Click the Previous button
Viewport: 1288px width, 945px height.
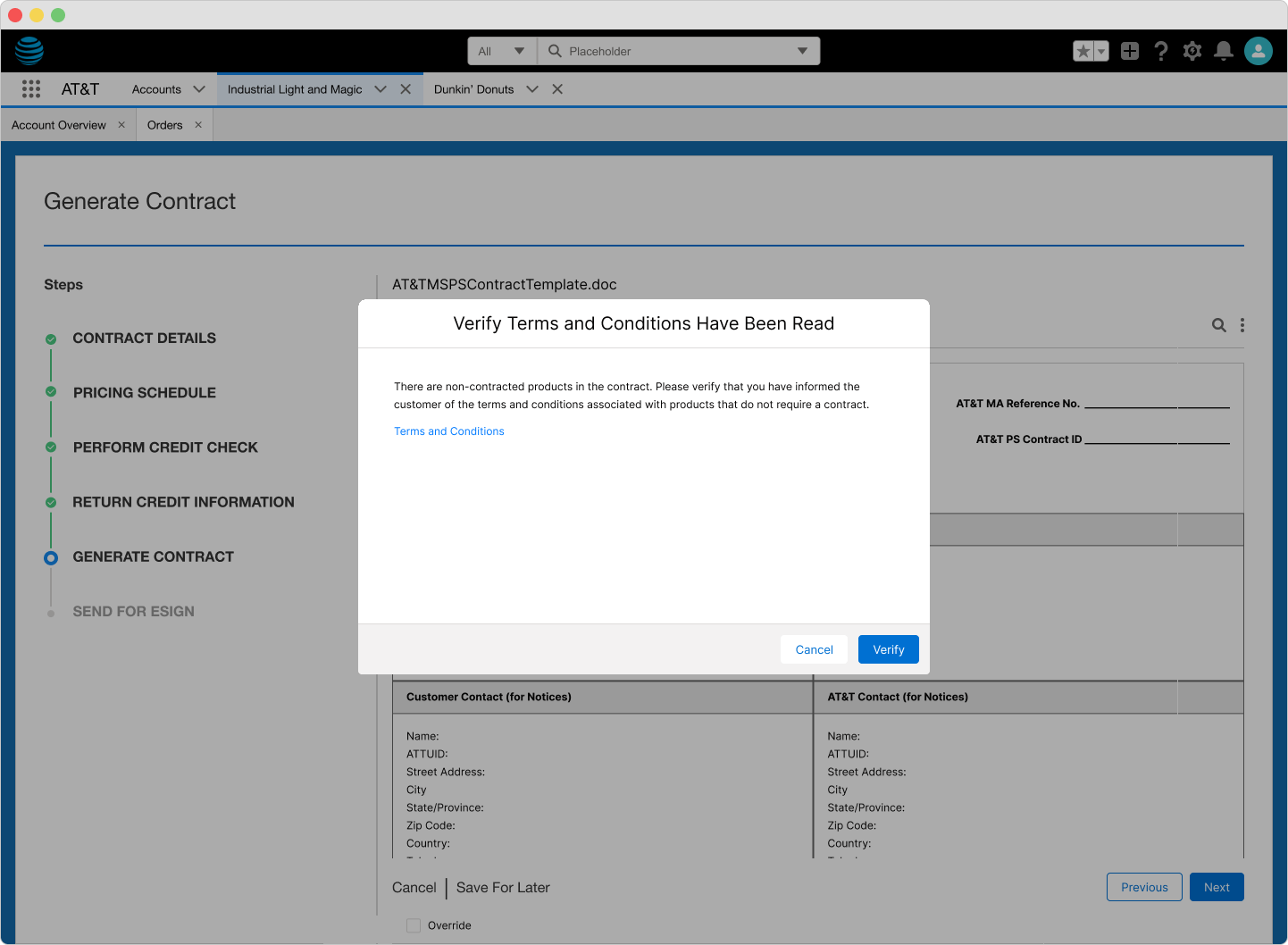pos(1144,887)
